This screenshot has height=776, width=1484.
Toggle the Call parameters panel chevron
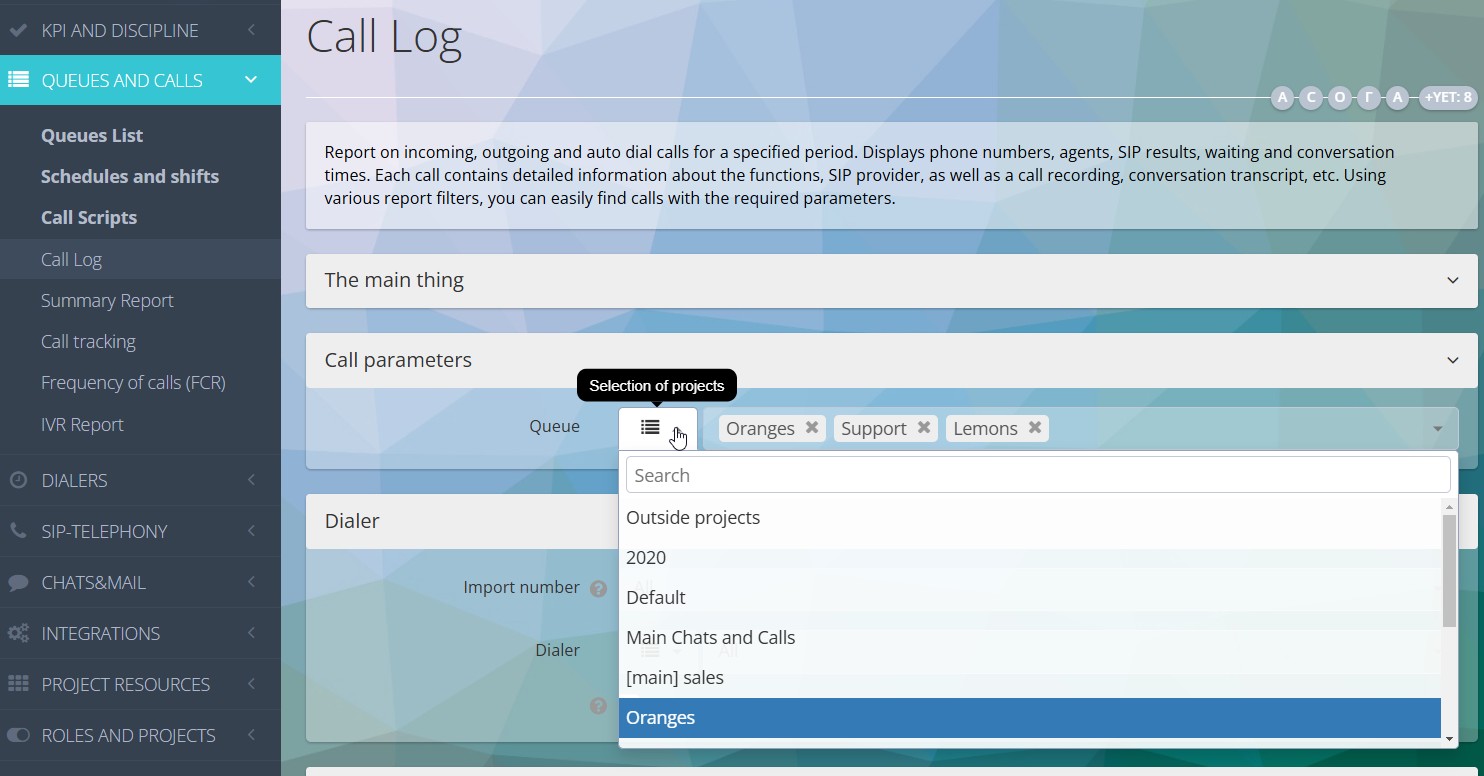point(1452,360)
